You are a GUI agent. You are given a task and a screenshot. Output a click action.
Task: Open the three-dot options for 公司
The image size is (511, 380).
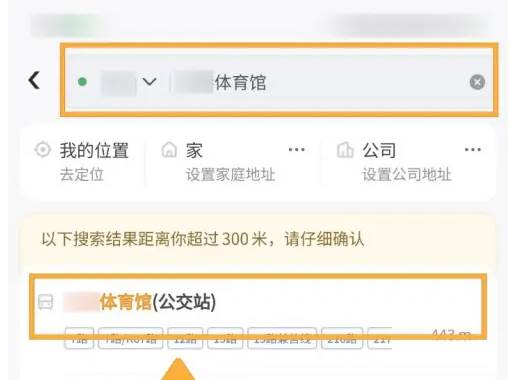pyautogui.click(x=473, y=149)
